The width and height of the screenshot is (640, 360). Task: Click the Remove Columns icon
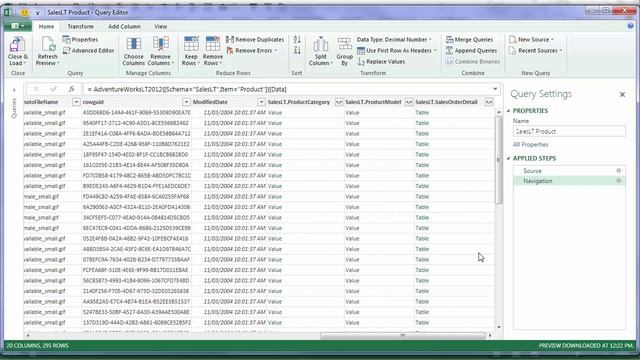[x=160, y=44]
